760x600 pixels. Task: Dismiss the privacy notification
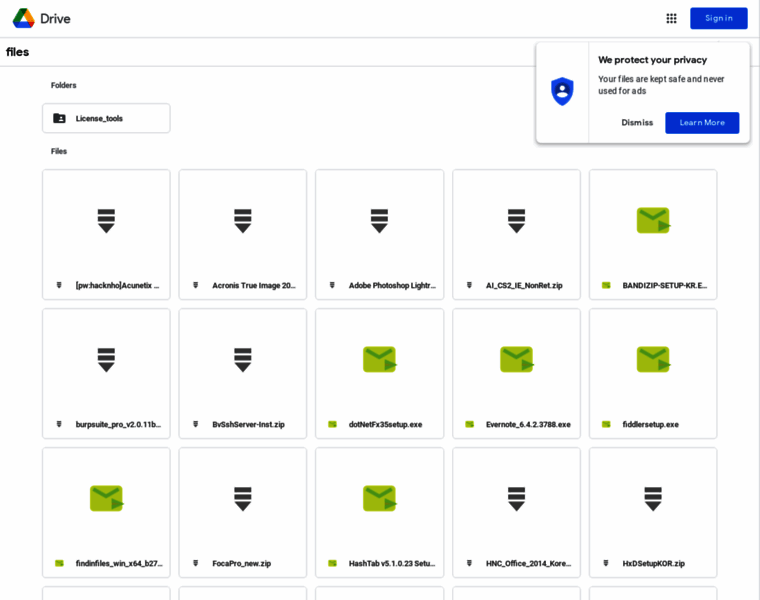637,122
